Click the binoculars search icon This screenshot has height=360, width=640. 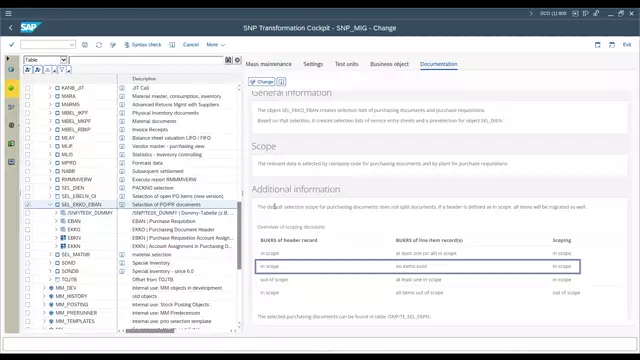[x=228, y=60]
